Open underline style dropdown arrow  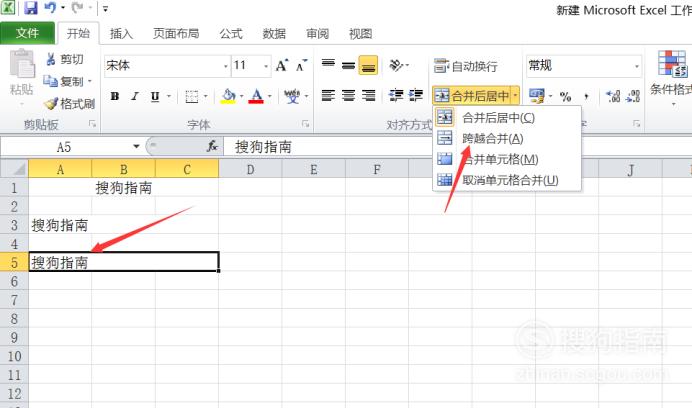pos(169,96)
